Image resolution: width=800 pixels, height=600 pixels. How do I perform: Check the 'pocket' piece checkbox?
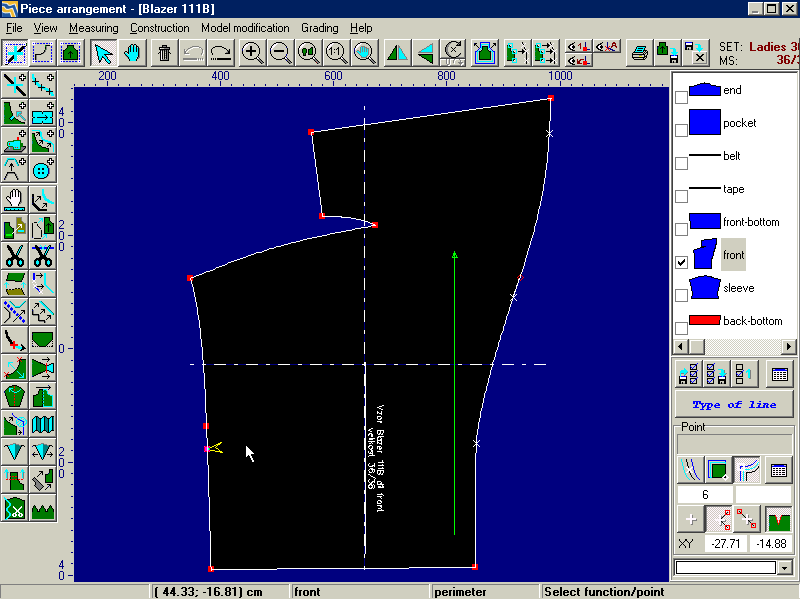tap(681, 130)
